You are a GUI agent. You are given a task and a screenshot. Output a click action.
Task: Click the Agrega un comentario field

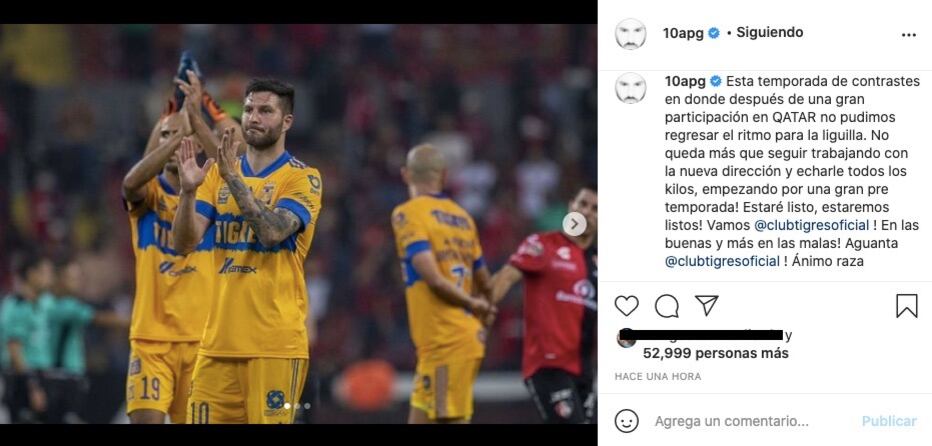[732, 422]
